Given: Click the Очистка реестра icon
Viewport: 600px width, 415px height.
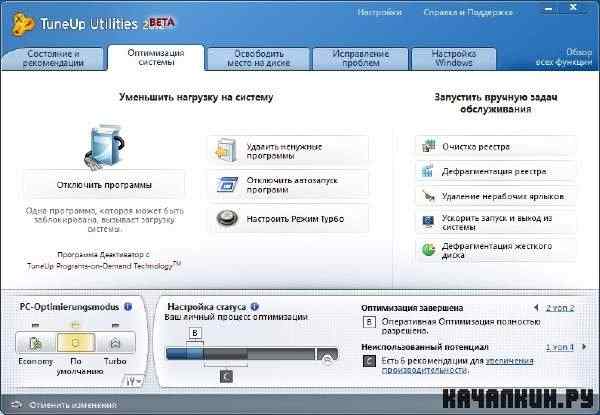Looking at the screenshot, I should point(429,146).
